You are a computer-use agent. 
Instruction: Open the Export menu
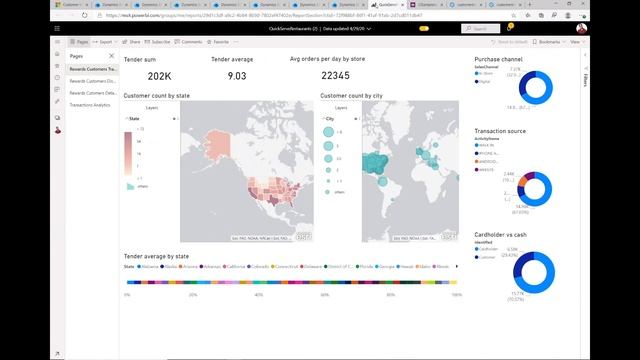[105, 42]
